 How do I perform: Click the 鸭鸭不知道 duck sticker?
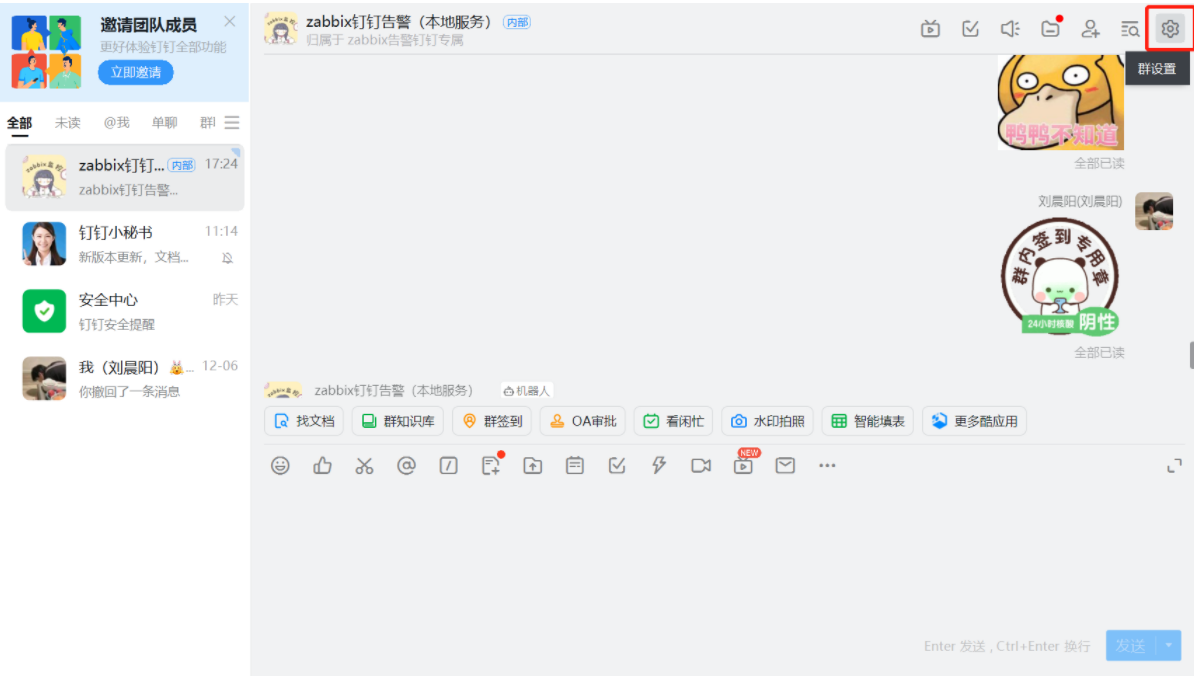click(1061, 102)
